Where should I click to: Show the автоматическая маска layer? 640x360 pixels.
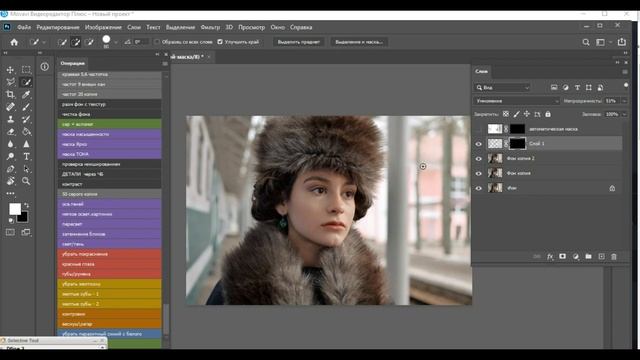(479, 129)
